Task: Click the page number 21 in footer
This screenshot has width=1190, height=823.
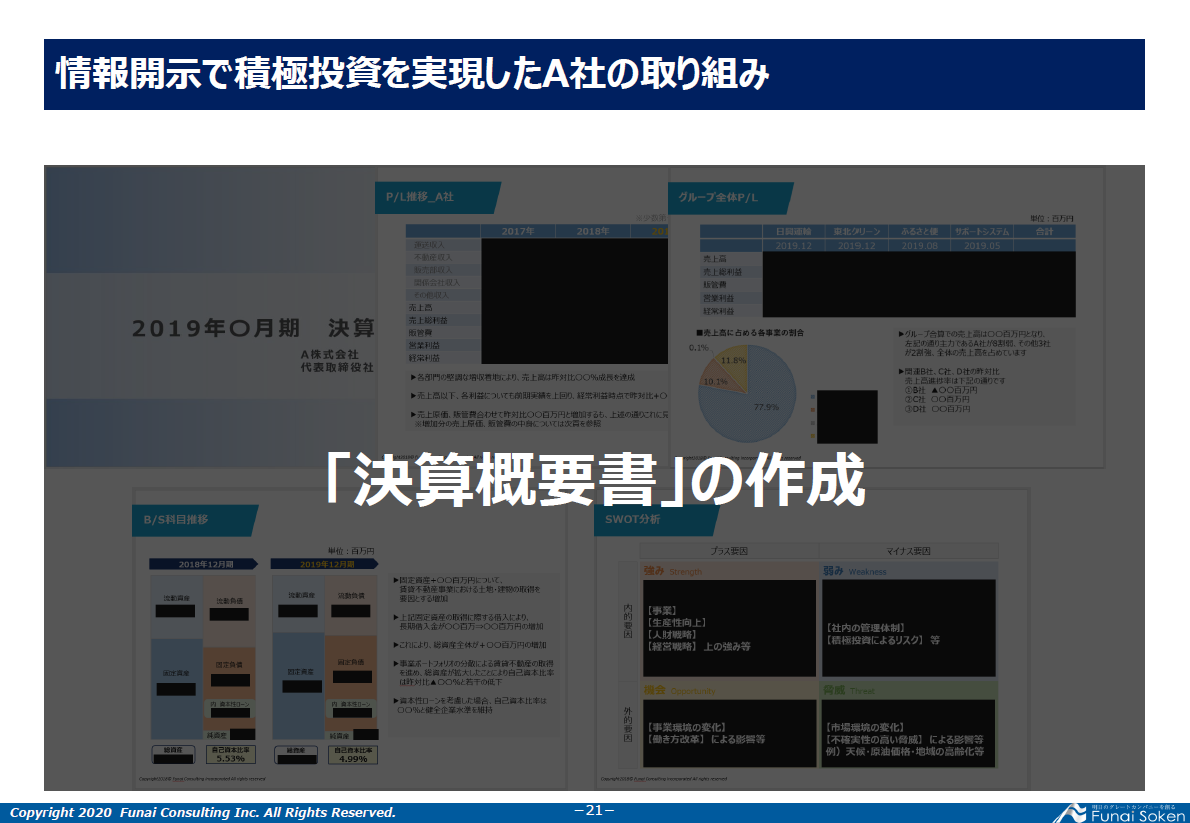Action: [594, 811]
